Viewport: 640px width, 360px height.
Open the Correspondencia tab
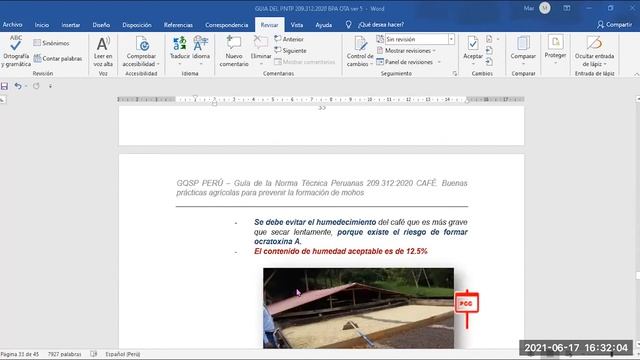pyautogui.click(x=227, y=25)
